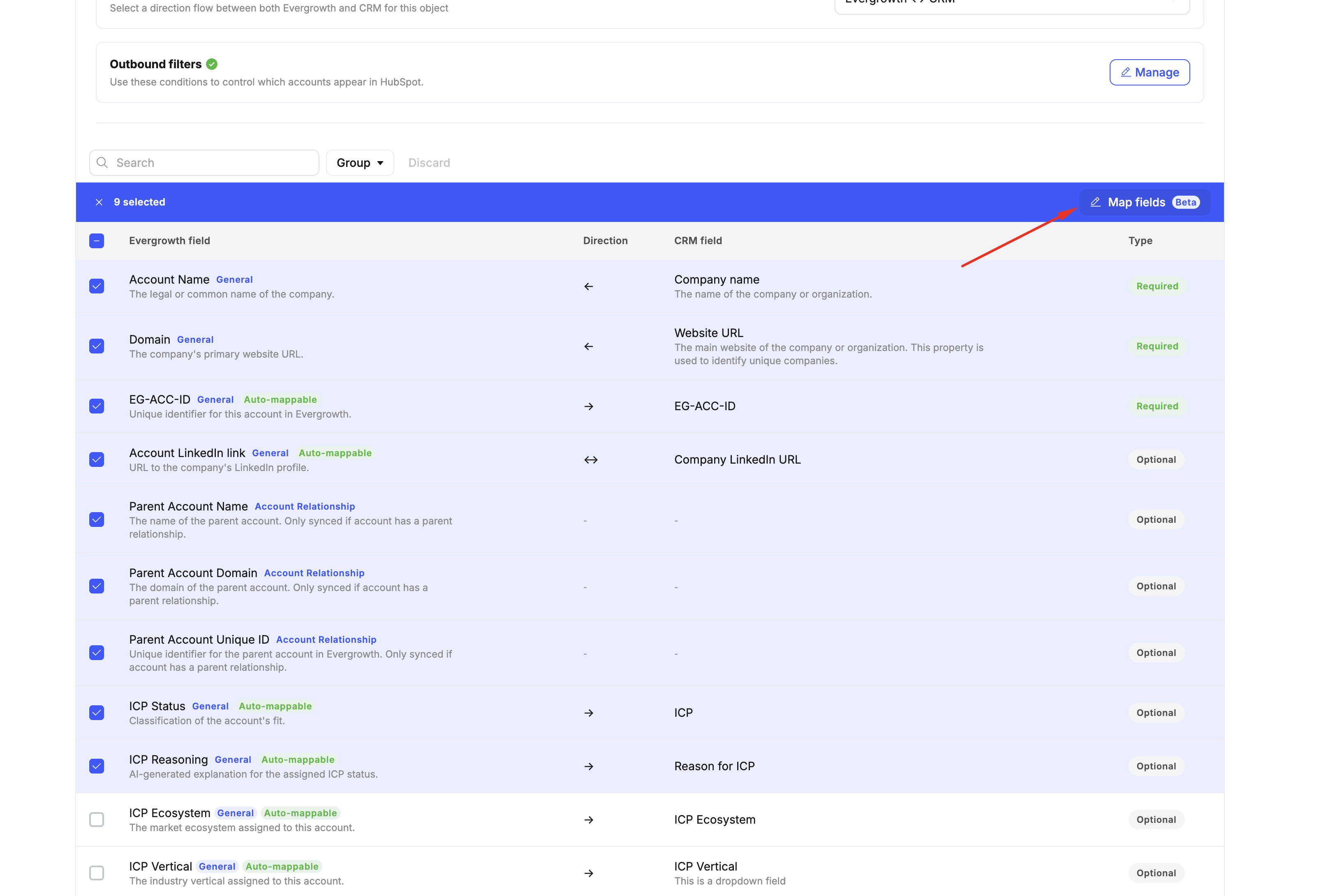Check the ICP Ecosystem row checkbox
Viewport: 1337px width, 896px height.
click(x=97, y=820)
